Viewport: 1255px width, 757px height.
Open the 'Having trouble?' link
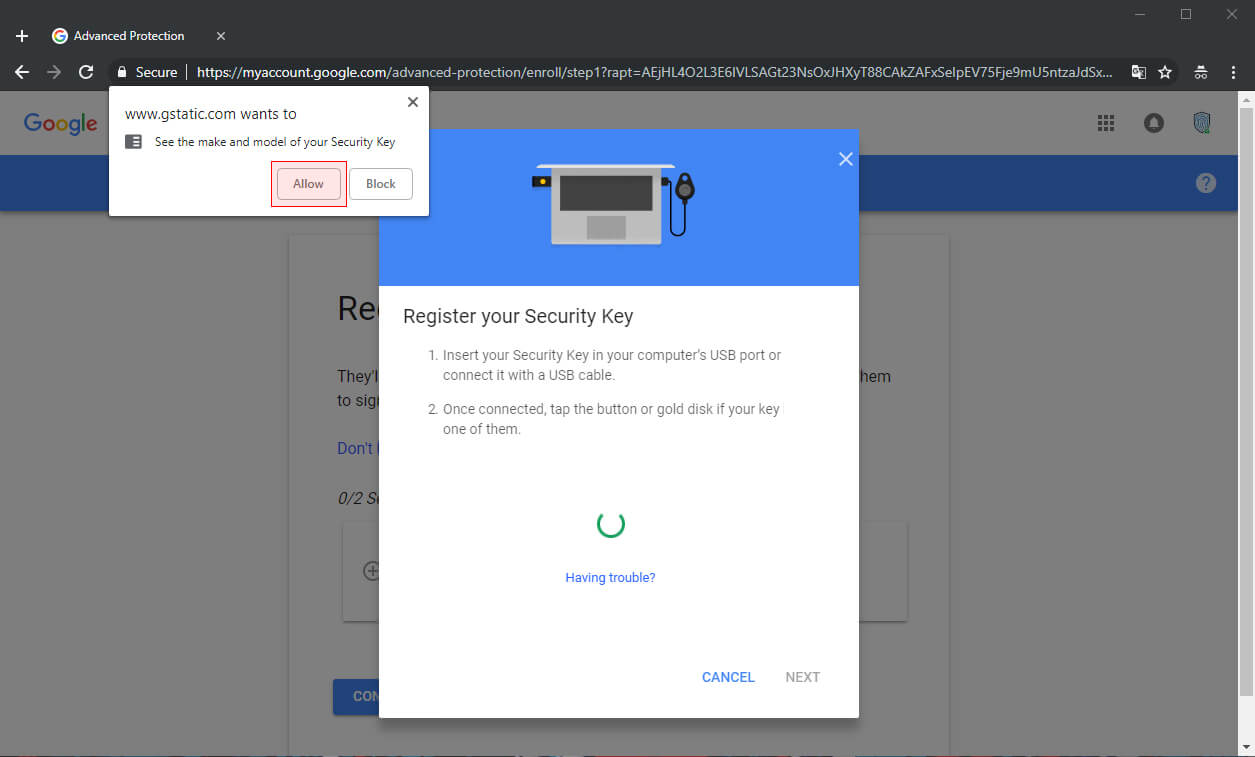click(x=610, y=577)
